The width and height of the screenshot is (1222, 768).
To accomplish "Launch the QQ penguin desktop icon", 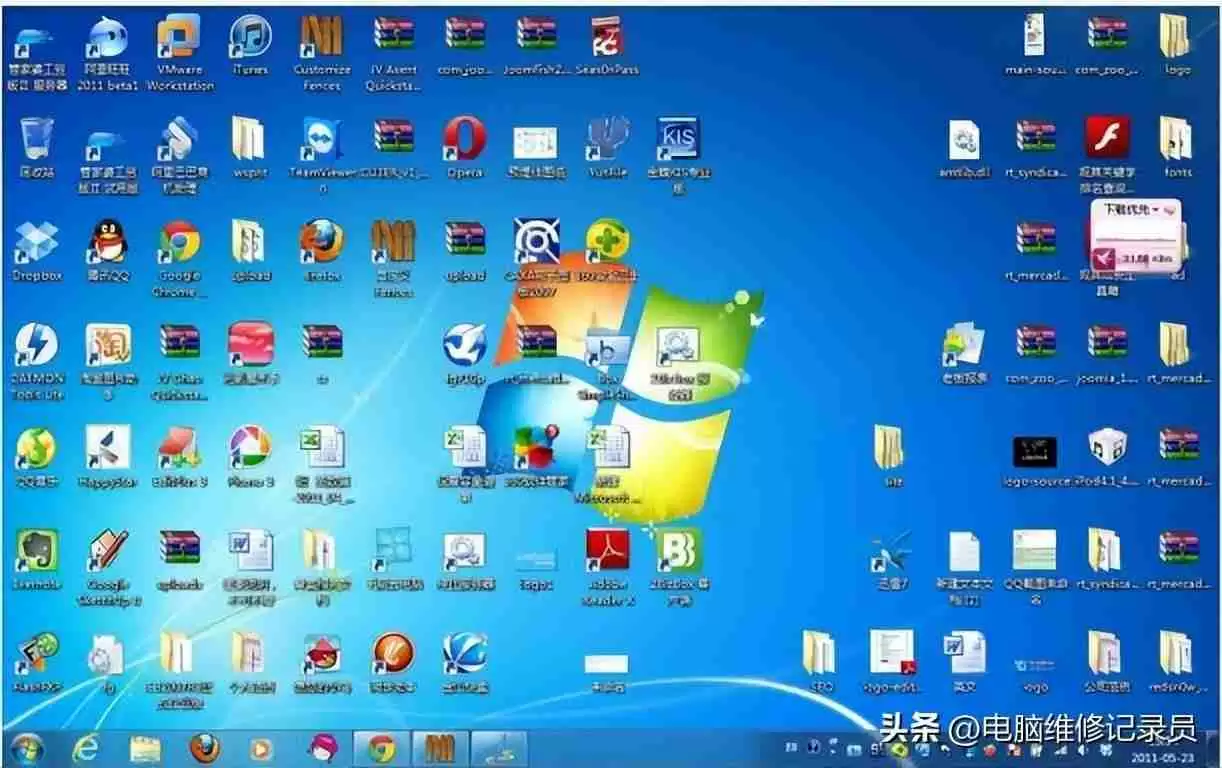I will (x=108, y=244).
